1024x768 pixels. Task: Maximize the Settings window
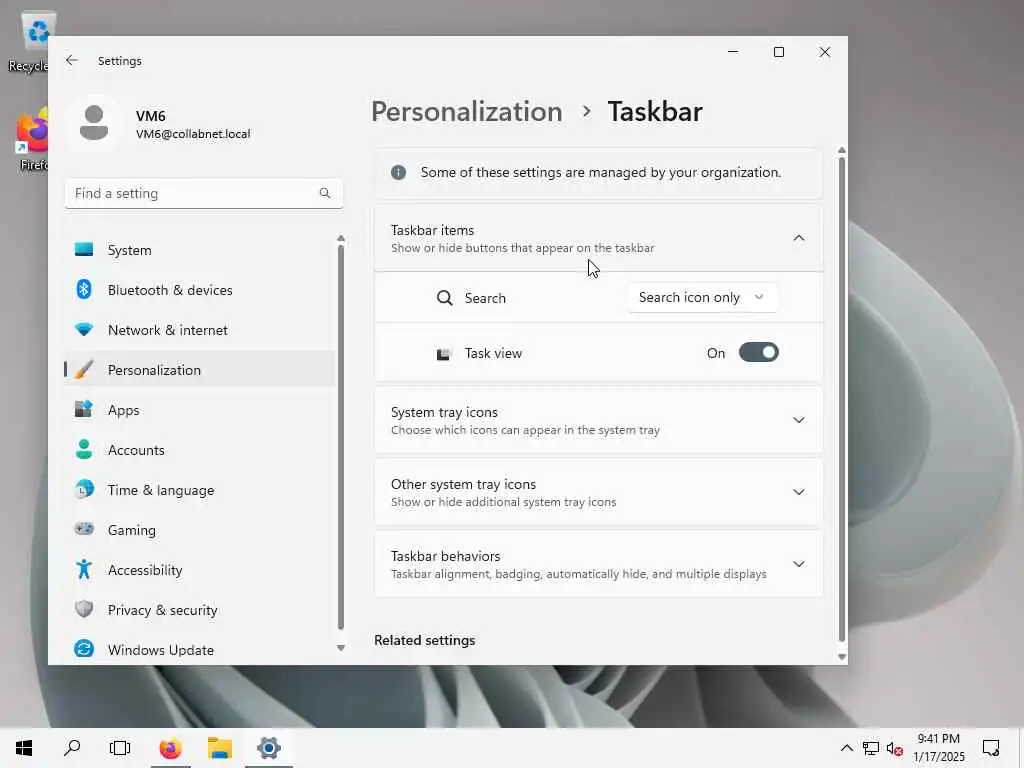click(x=778, y=52)
